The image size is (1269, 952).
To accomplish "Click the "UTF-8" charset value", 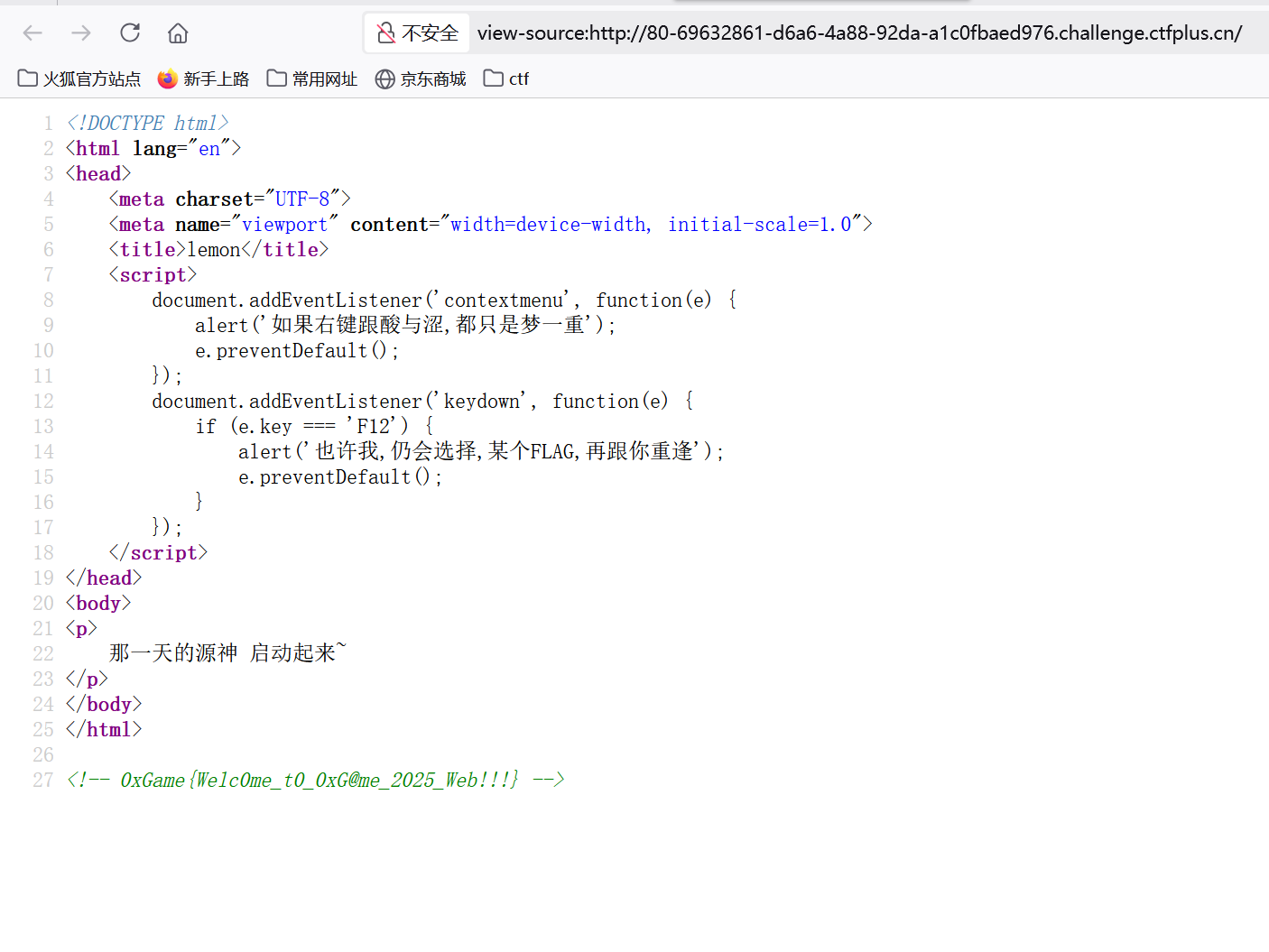I will [x=302, y=199].
